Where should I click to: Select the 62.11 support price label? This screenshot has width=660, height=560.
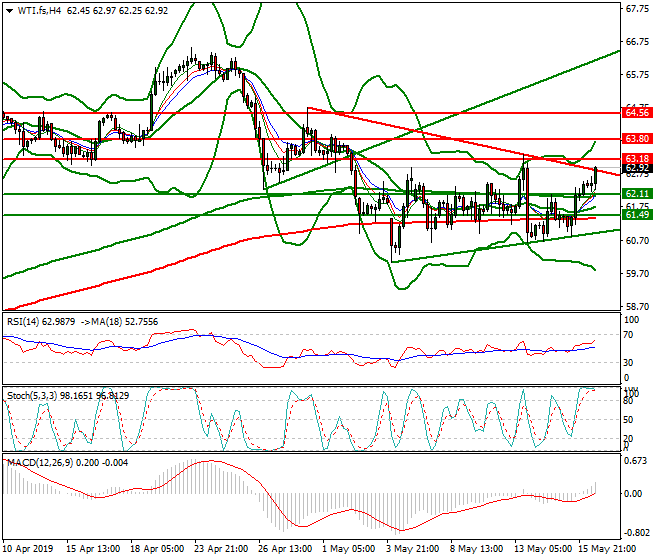[637, 194]
